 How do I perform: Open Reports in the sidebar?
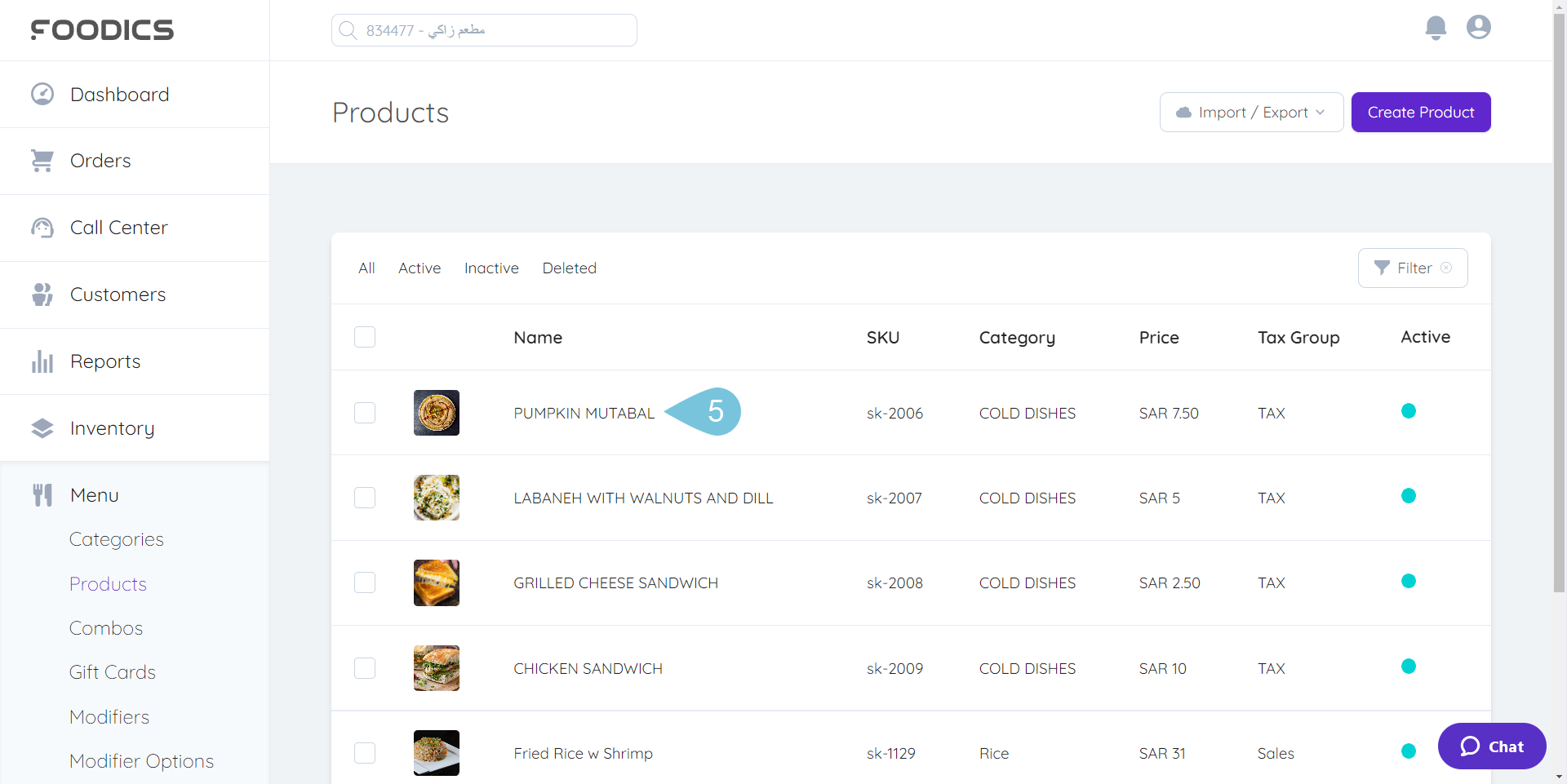coord(135,362)
